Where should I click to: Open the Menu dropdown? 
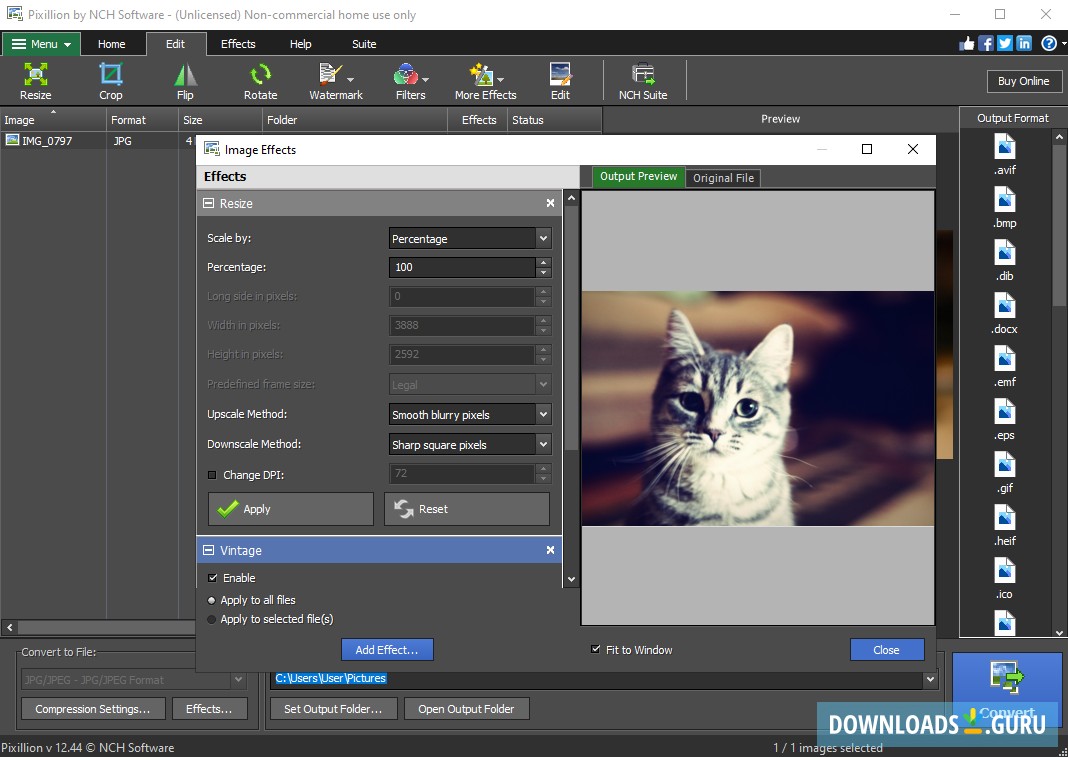click(41, 43)
